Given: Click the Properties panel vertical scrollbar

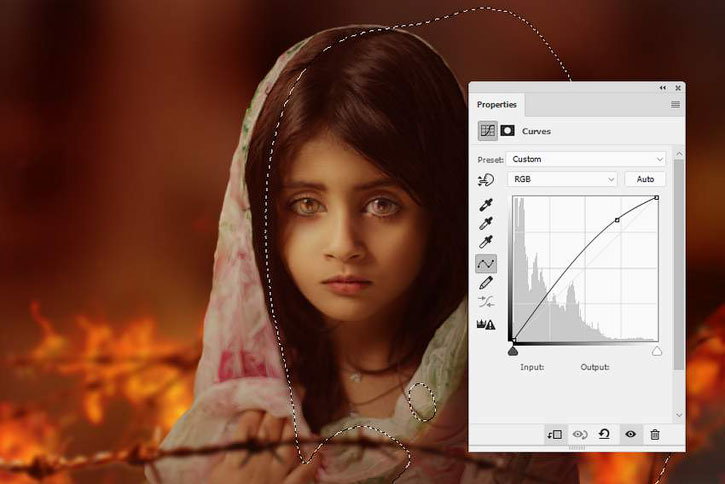Looking at the screenshot, I should tap(679, 264).
